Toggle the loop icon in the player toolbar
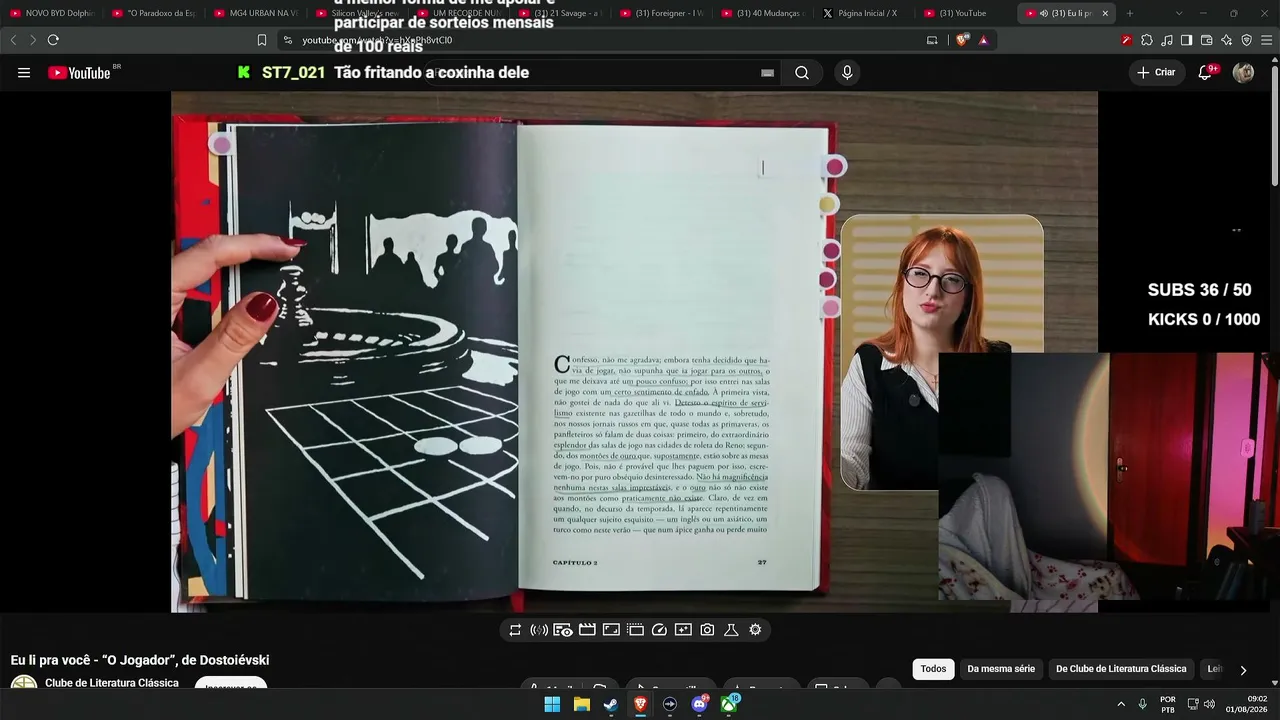This screenshot has height=720, width=1280. (515, 630)
